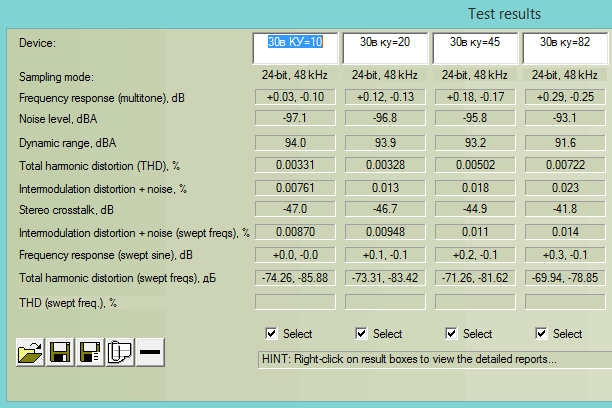Click the device name field 30в КУ=10
The image size is (612, 408).
[x=295, y=48]
